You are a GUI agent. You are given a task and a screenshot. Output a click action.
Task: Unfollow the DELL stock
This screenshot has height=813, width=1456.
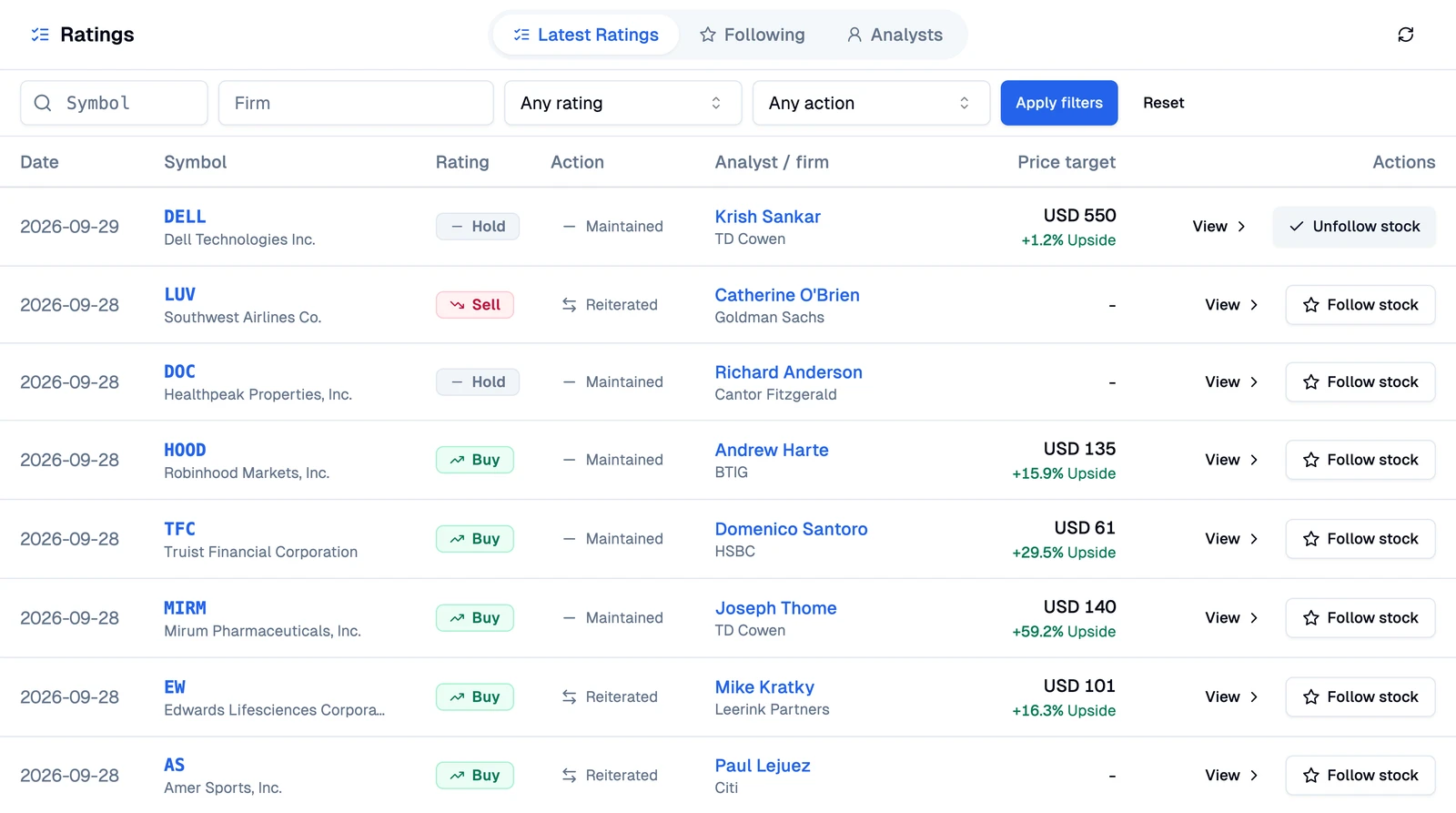[1354, 227]
